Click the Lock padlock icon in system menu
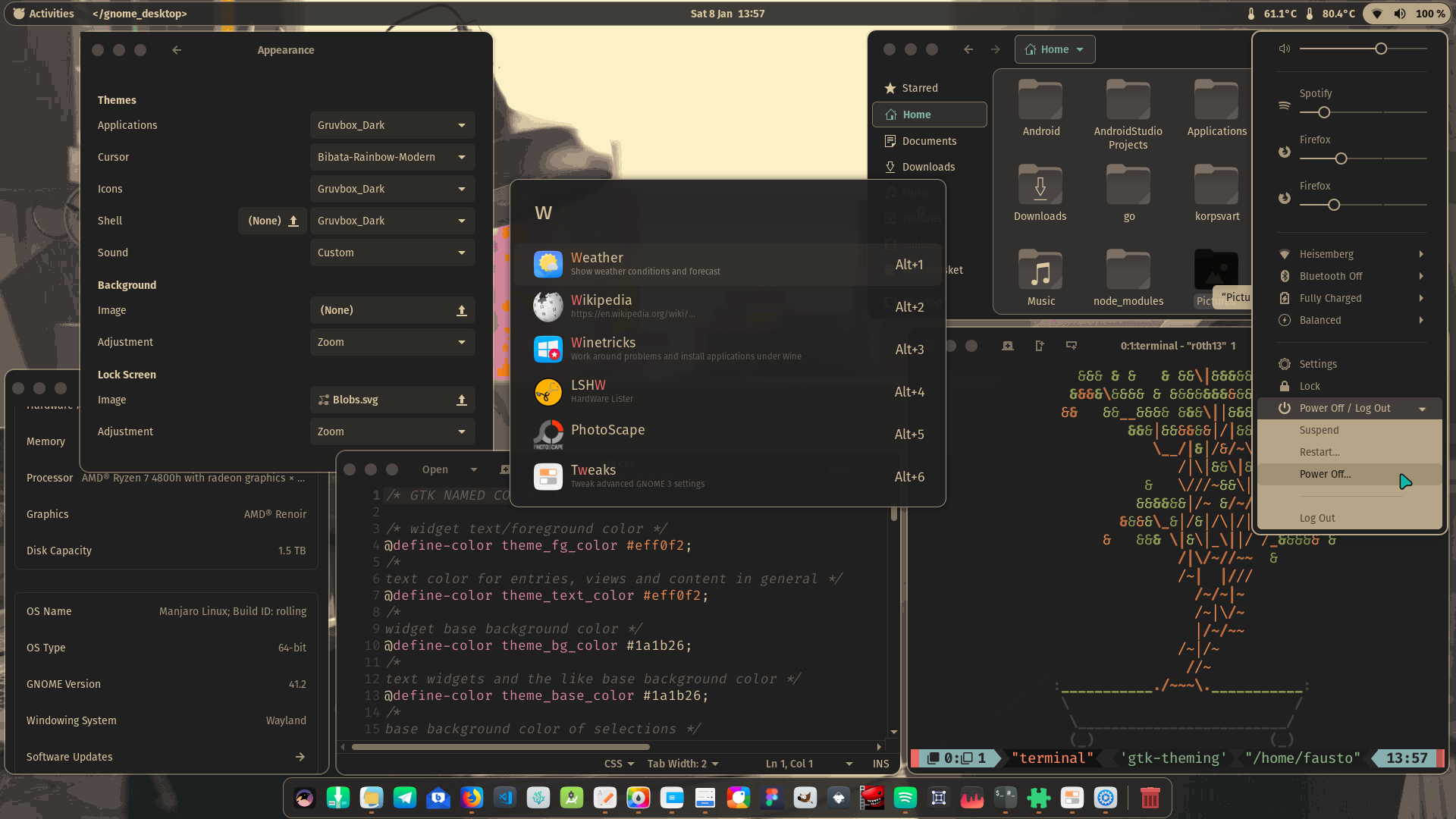Viewport: 1456px width, 819px height. coord(1285,386)
